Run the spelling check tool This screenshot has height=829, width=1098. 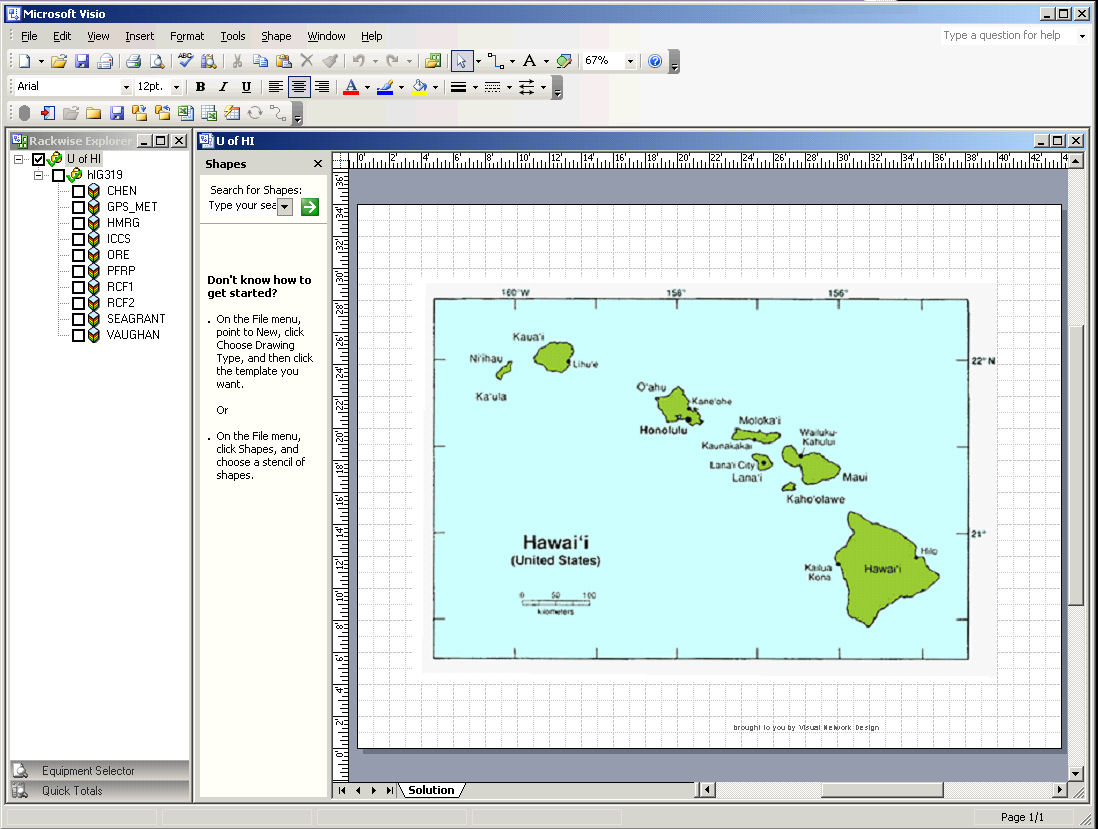click(x=186, y=61)
